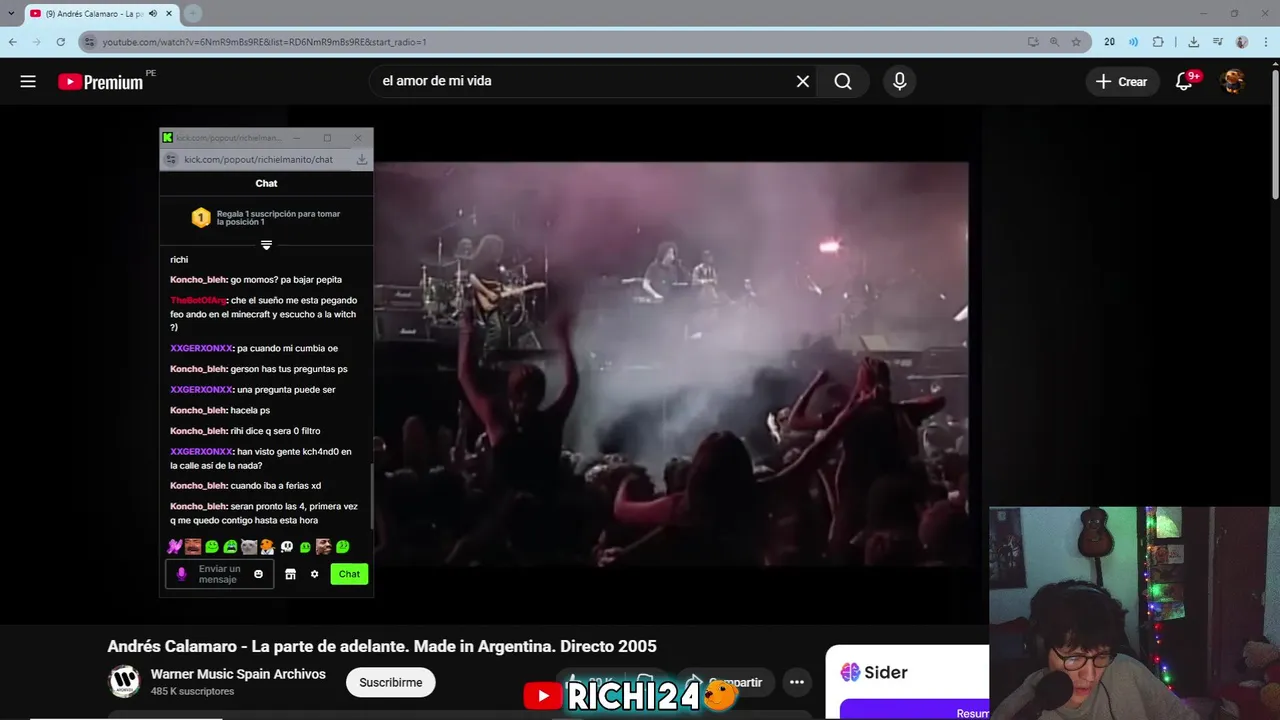
Task: Mute the tab via speaker icon
Action: pos(152,14)
